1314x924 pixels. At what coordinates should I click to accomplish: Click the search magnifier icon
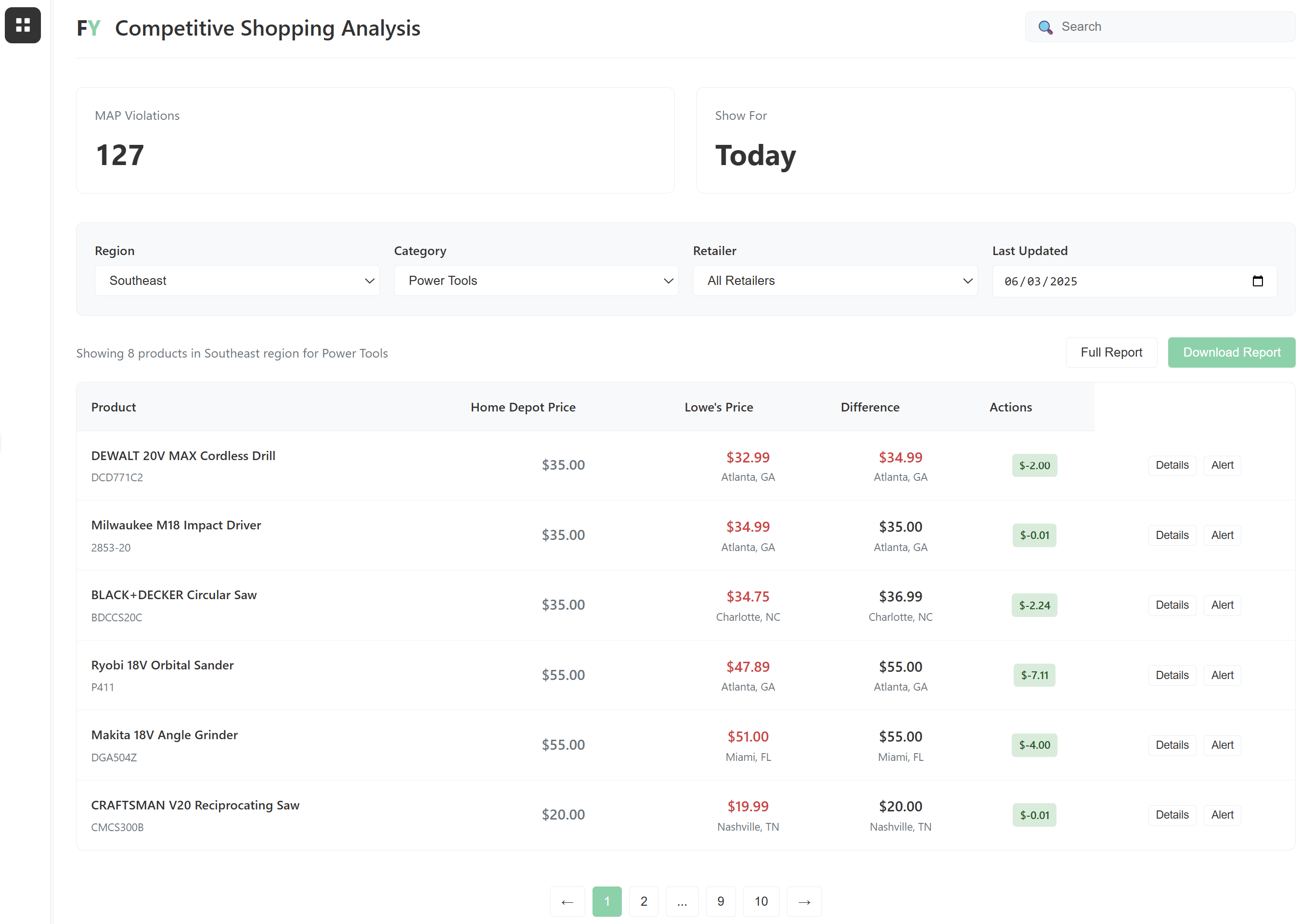coord(1045,27)
